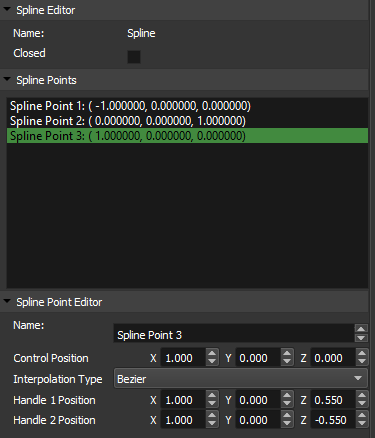
Task: Decrease Control Position Z value
Action: (x=362, y=361)
